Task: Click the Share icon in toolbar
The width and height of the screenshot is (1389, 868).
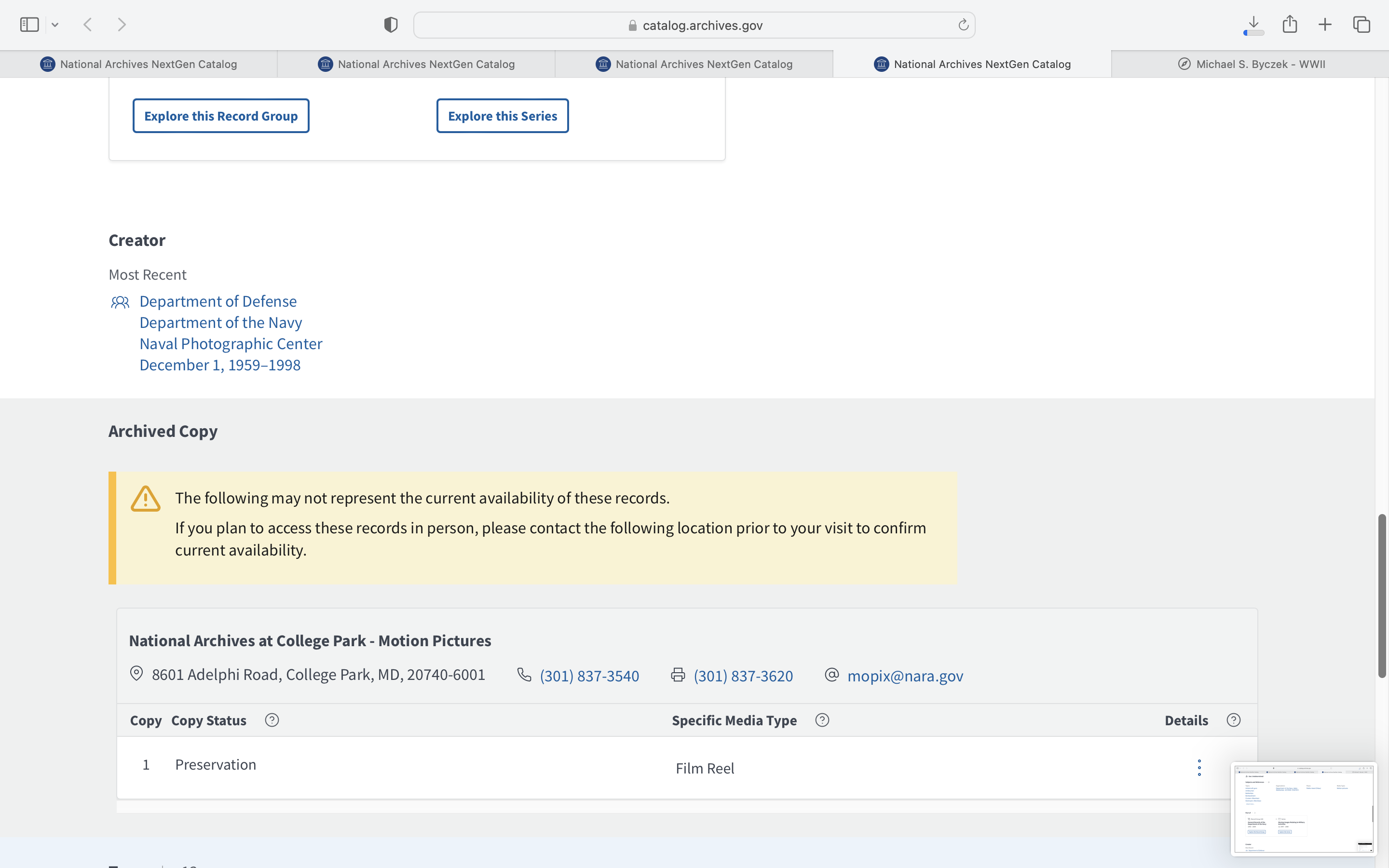Action: 1290,24
